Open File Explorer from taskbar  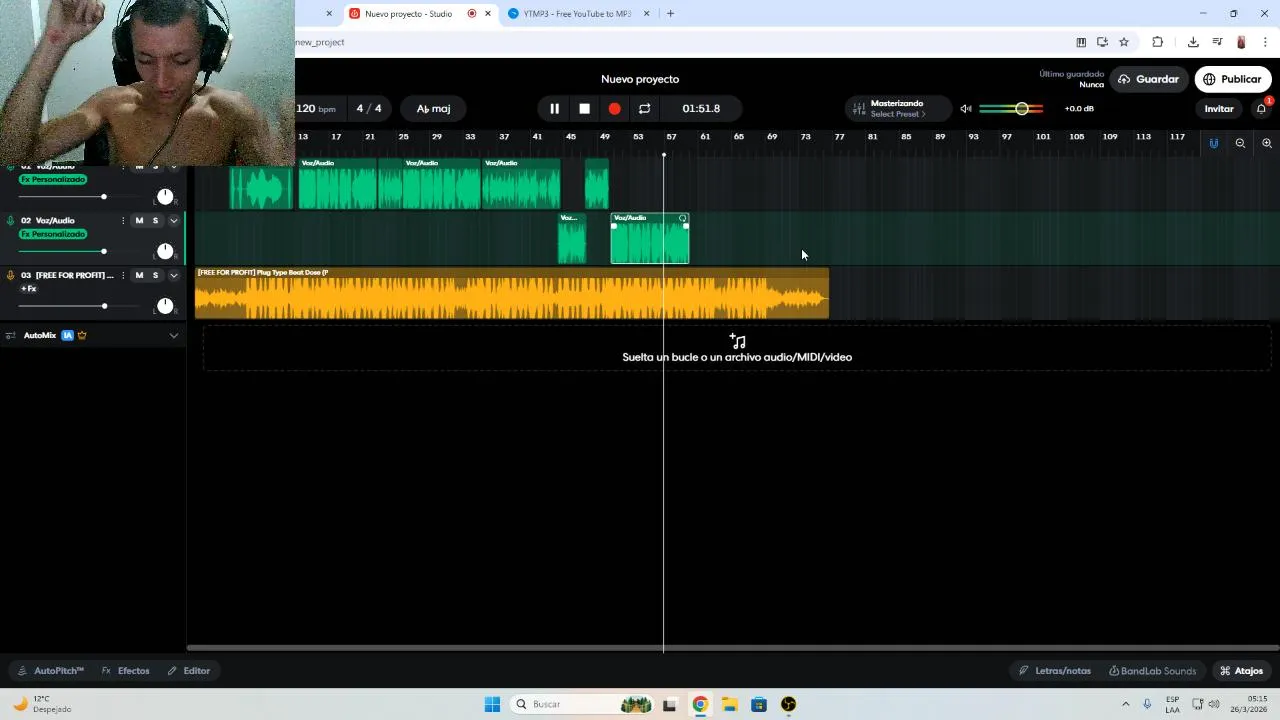click(x=730, y=704)
